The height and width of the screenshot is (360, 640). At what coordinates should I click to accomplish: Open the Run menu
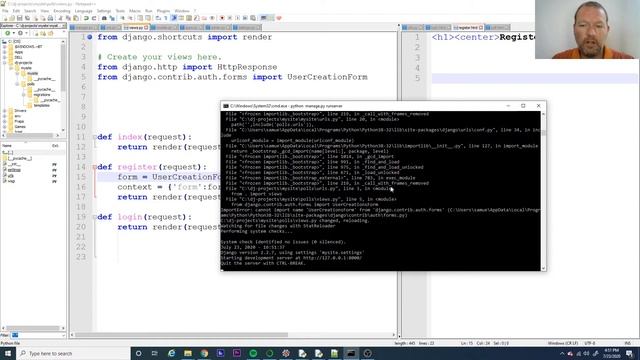[149, 11]
